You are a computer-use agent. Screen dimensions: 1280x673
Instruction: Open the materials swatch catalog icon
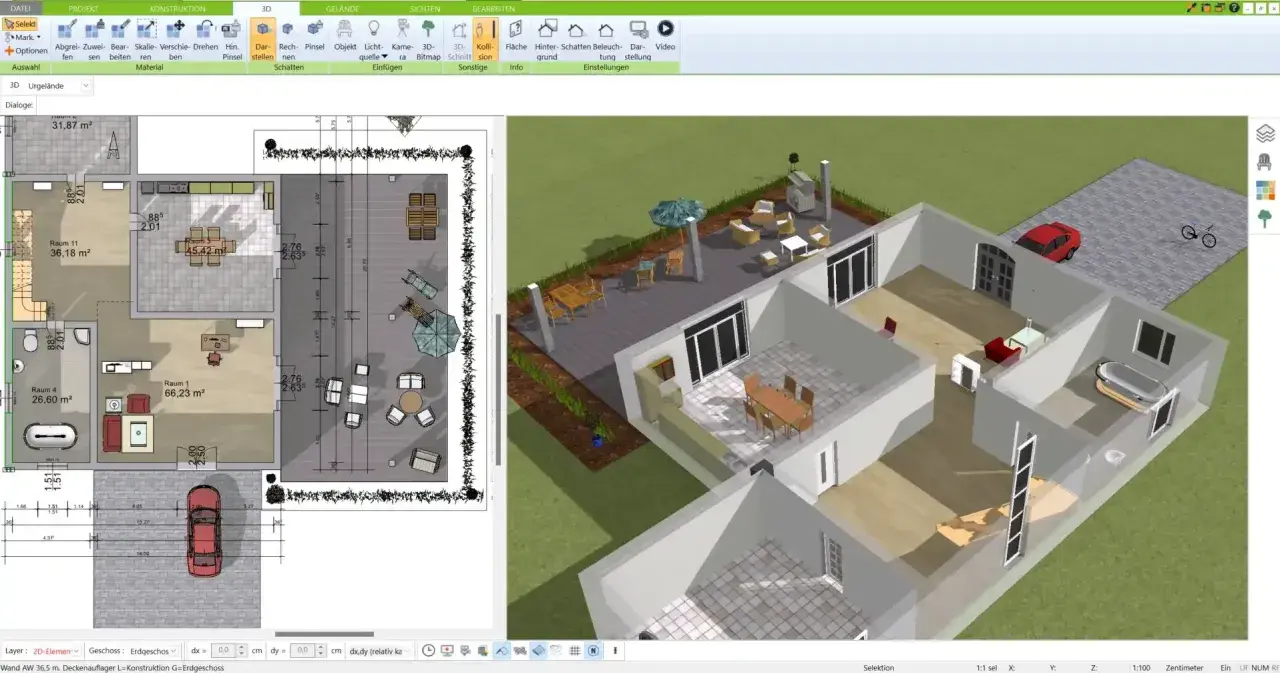tap(1265, 190)
